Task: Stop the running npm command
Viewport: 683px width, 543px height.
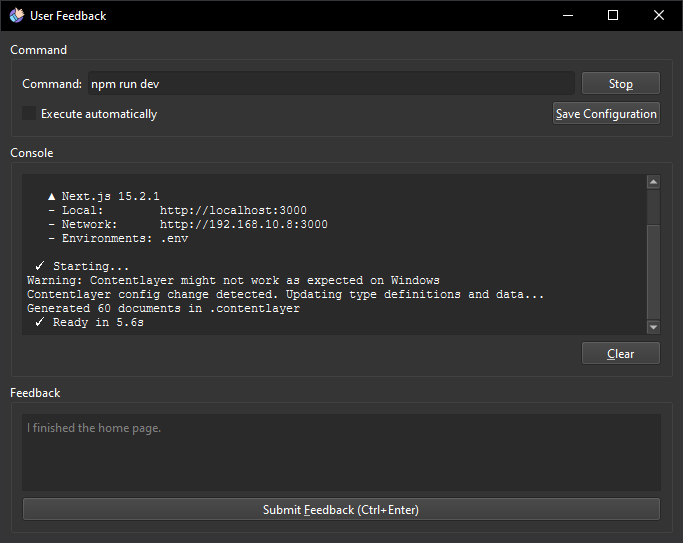Action: [x=621, y=83]
